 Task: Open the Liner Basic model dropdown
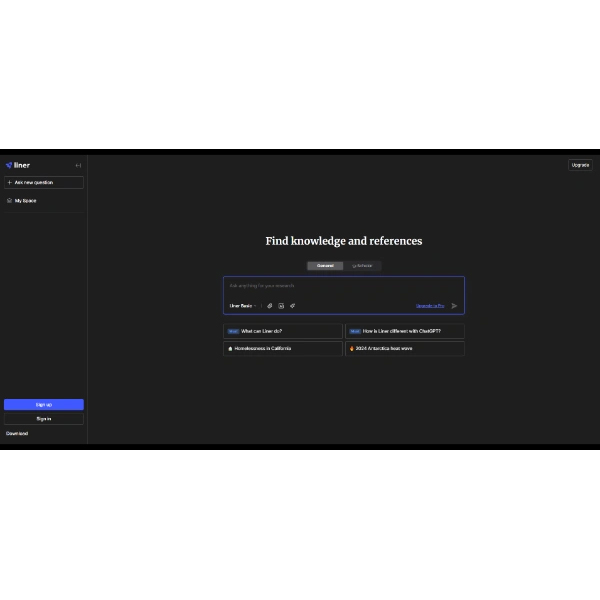click(x=243, y=306)
